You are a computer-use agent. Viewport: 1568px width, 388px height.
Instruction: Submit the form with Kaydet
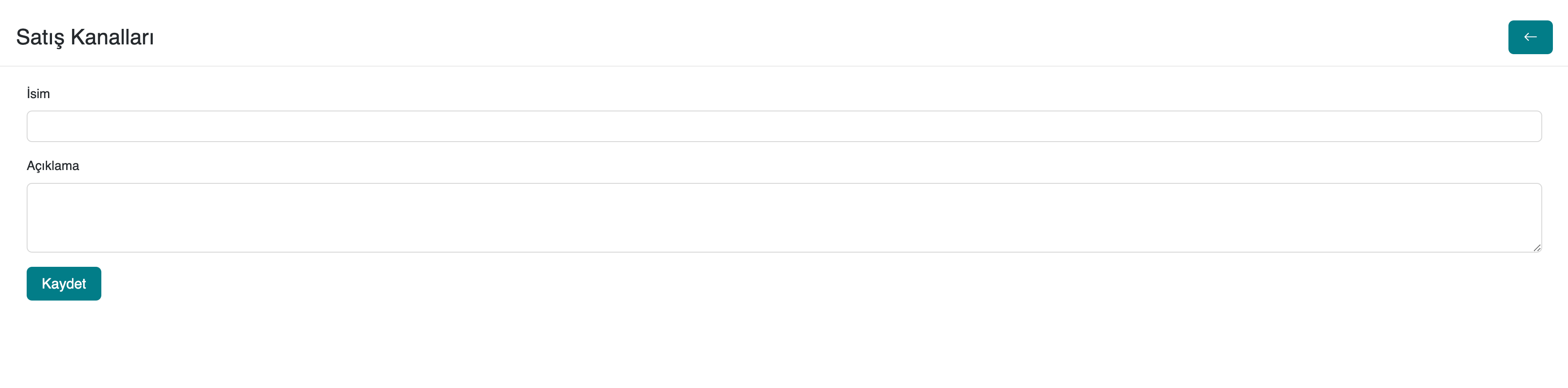64,283
